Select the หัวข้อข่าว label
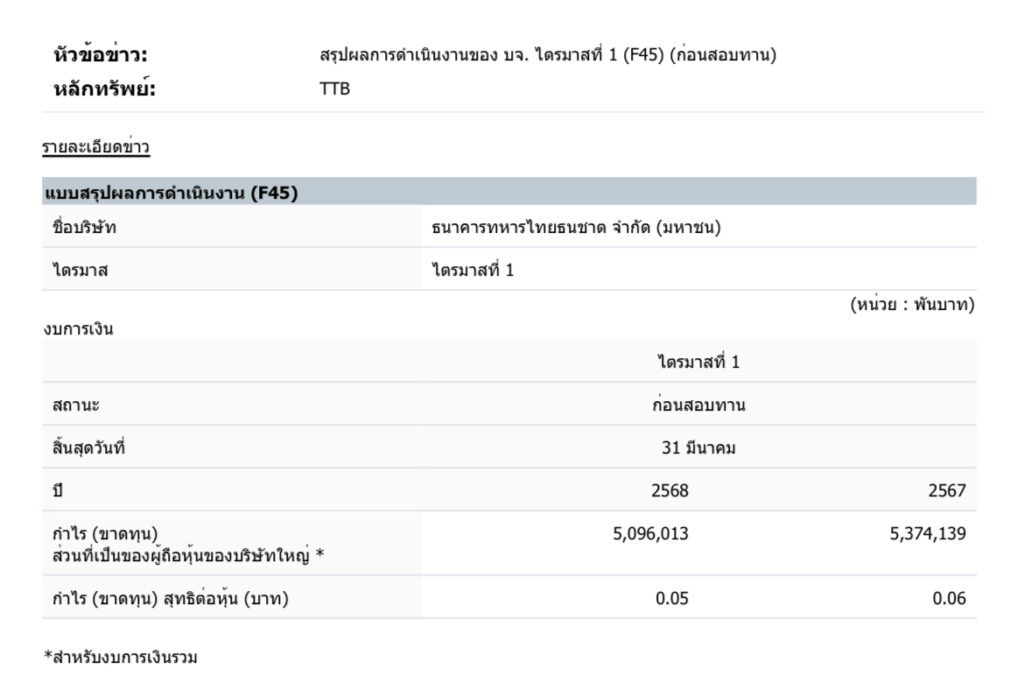Image resolution: width=1024 pixels, height=676 pixels. point(106,55)
